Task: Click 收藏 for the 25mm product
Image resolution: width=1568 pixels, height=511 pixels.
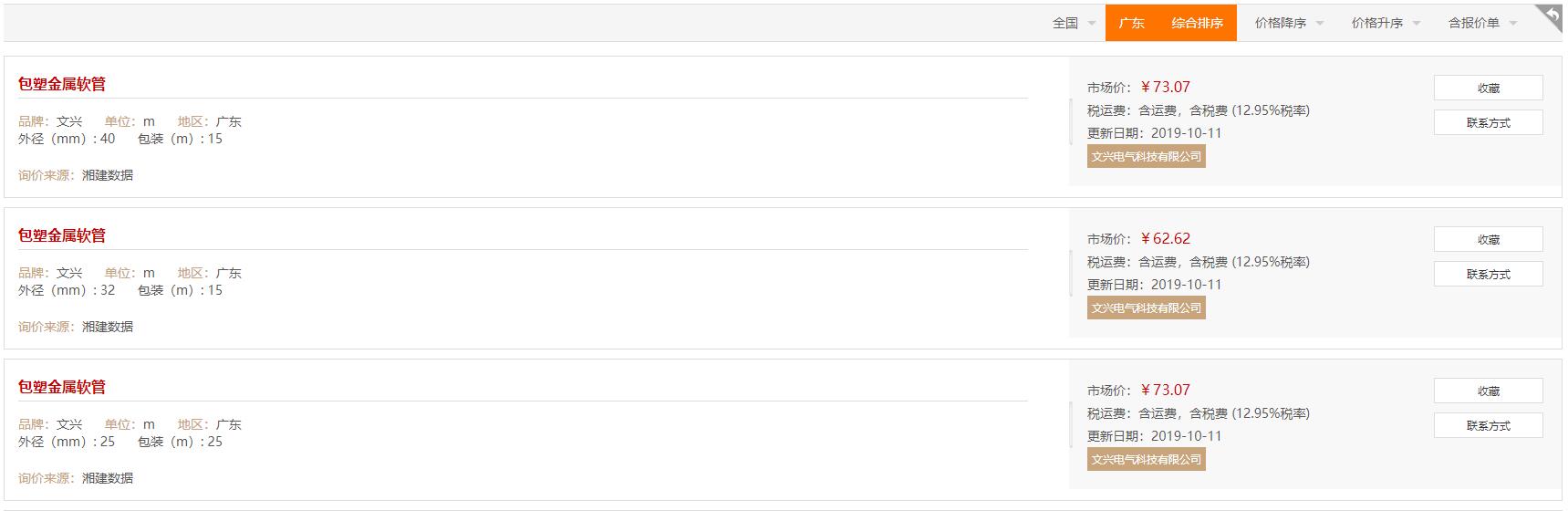Action: click(1488, 391)
